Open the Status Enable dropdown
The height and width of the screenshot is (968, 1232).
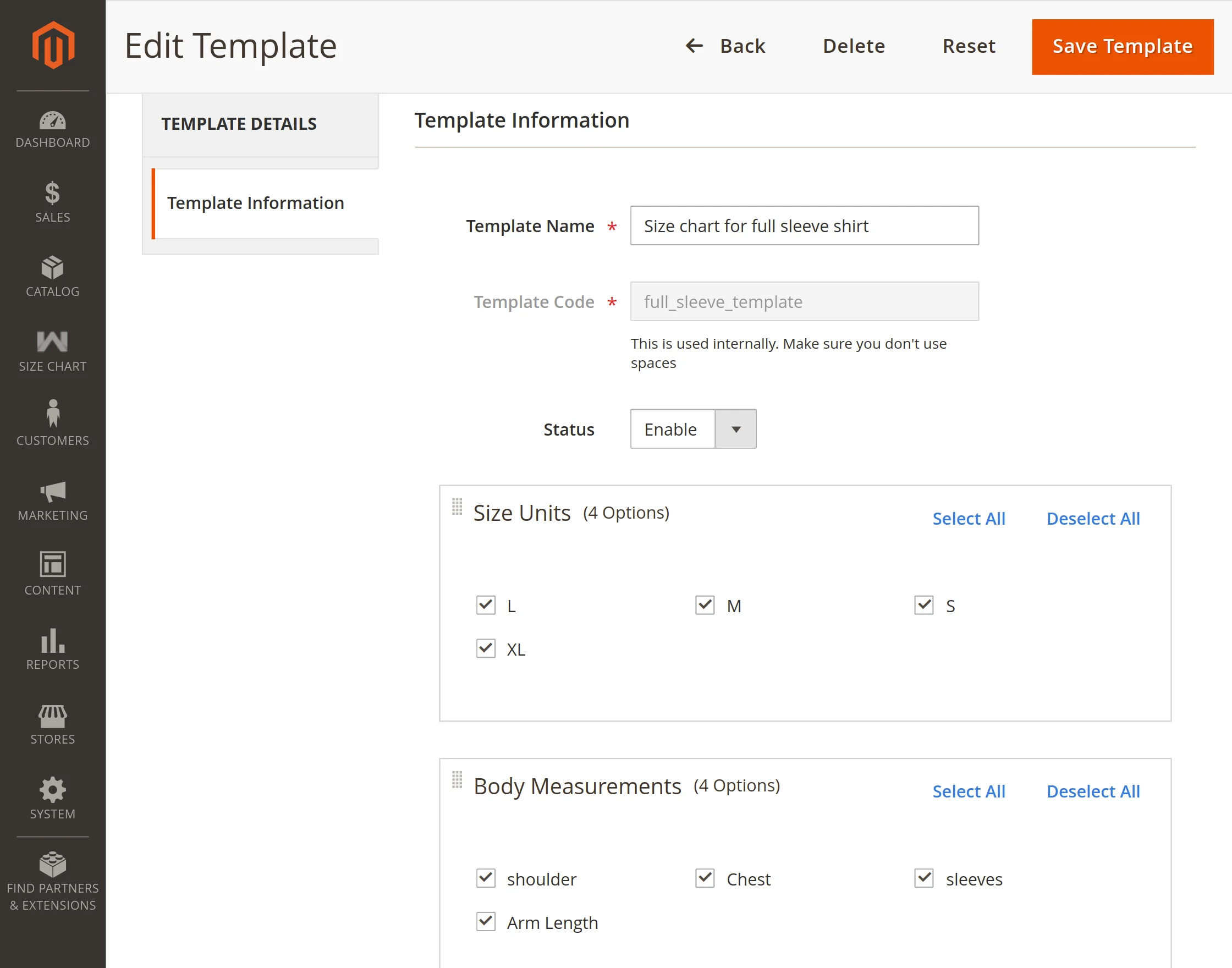692,429
